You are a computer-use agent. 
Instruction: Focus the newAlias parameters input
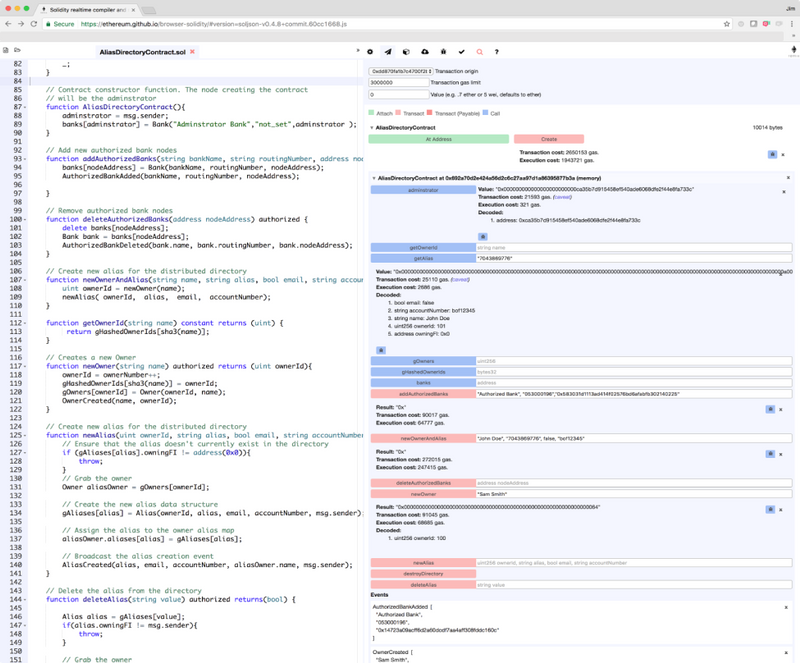click(x=634, y=563)
